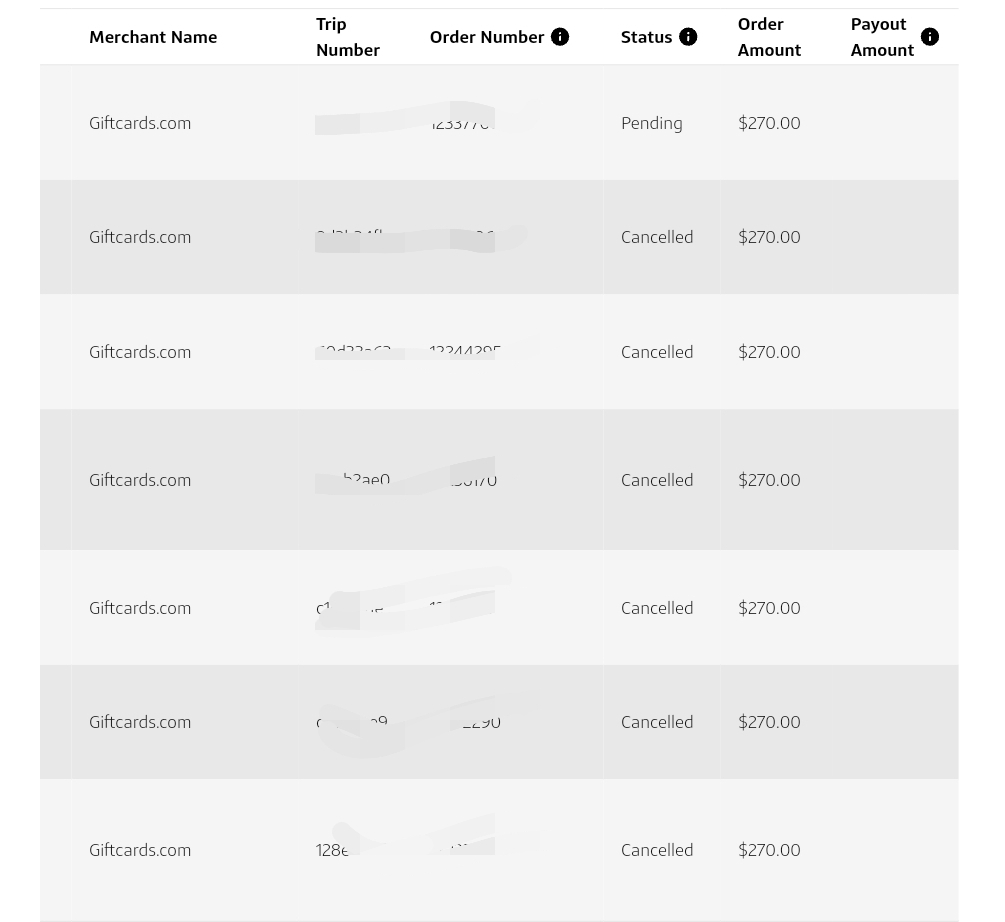
Task: Click Giftcards.com in the row with trip 128
Action: (x=140, y=850)
